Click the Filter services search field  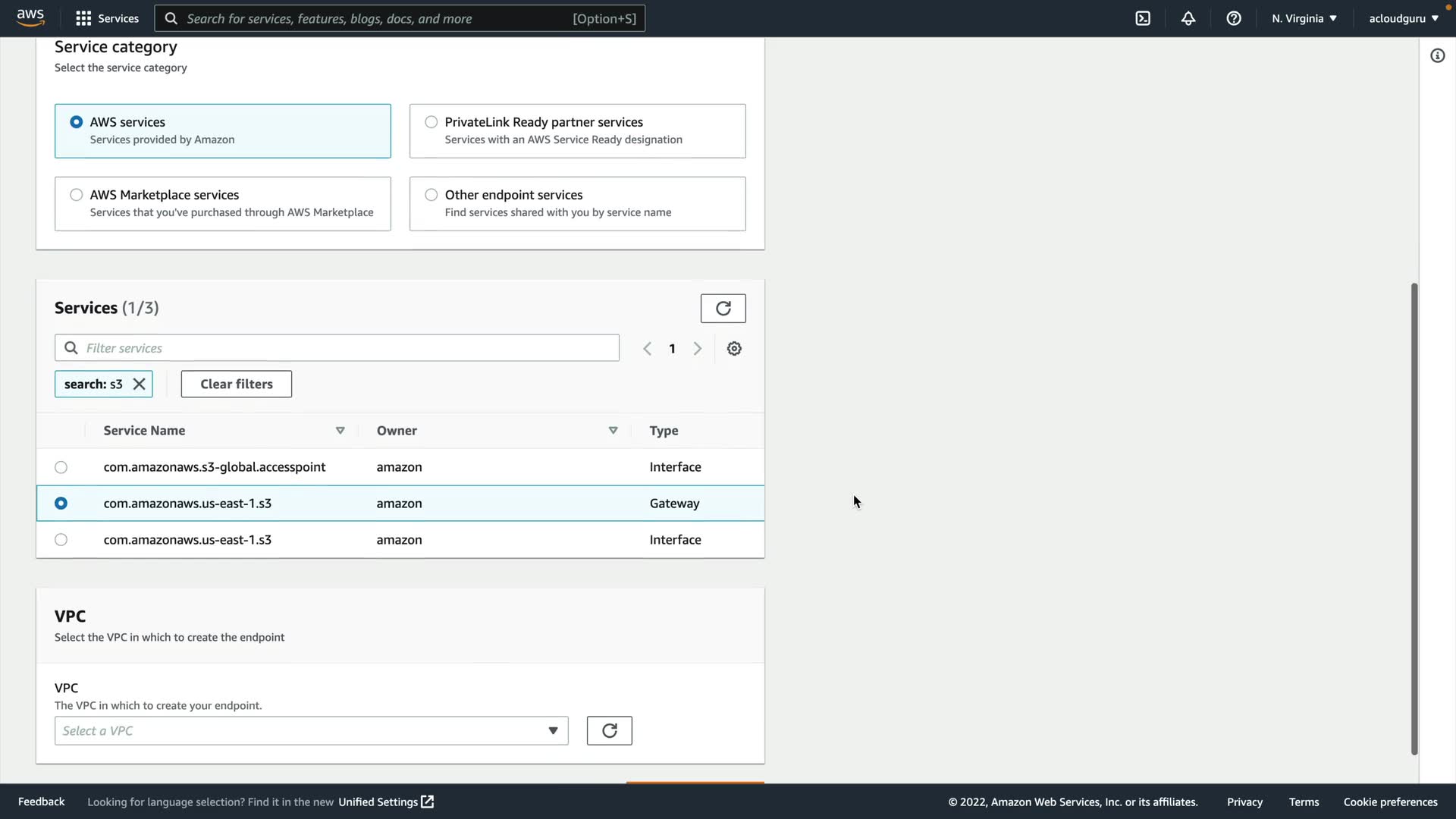(337, 348)
